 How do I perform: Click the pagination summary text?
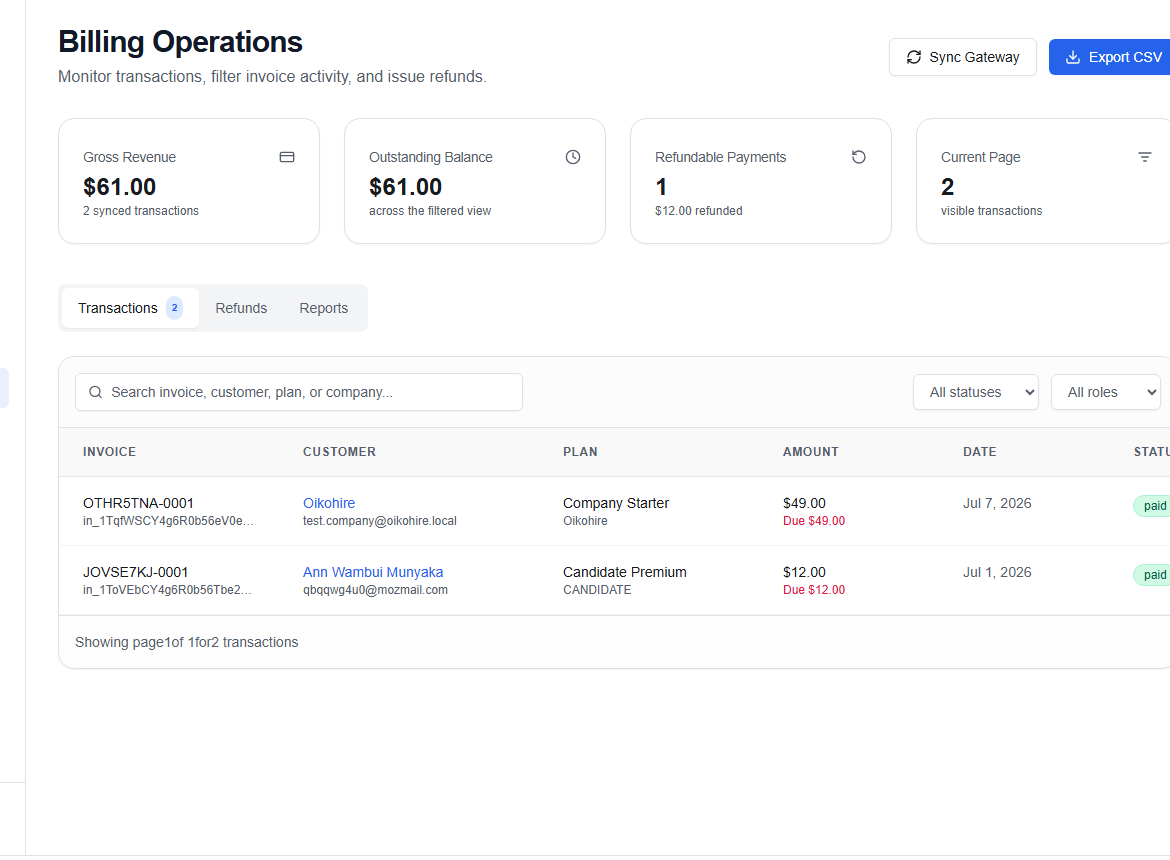pyautogui.click(x=187, y=642)
